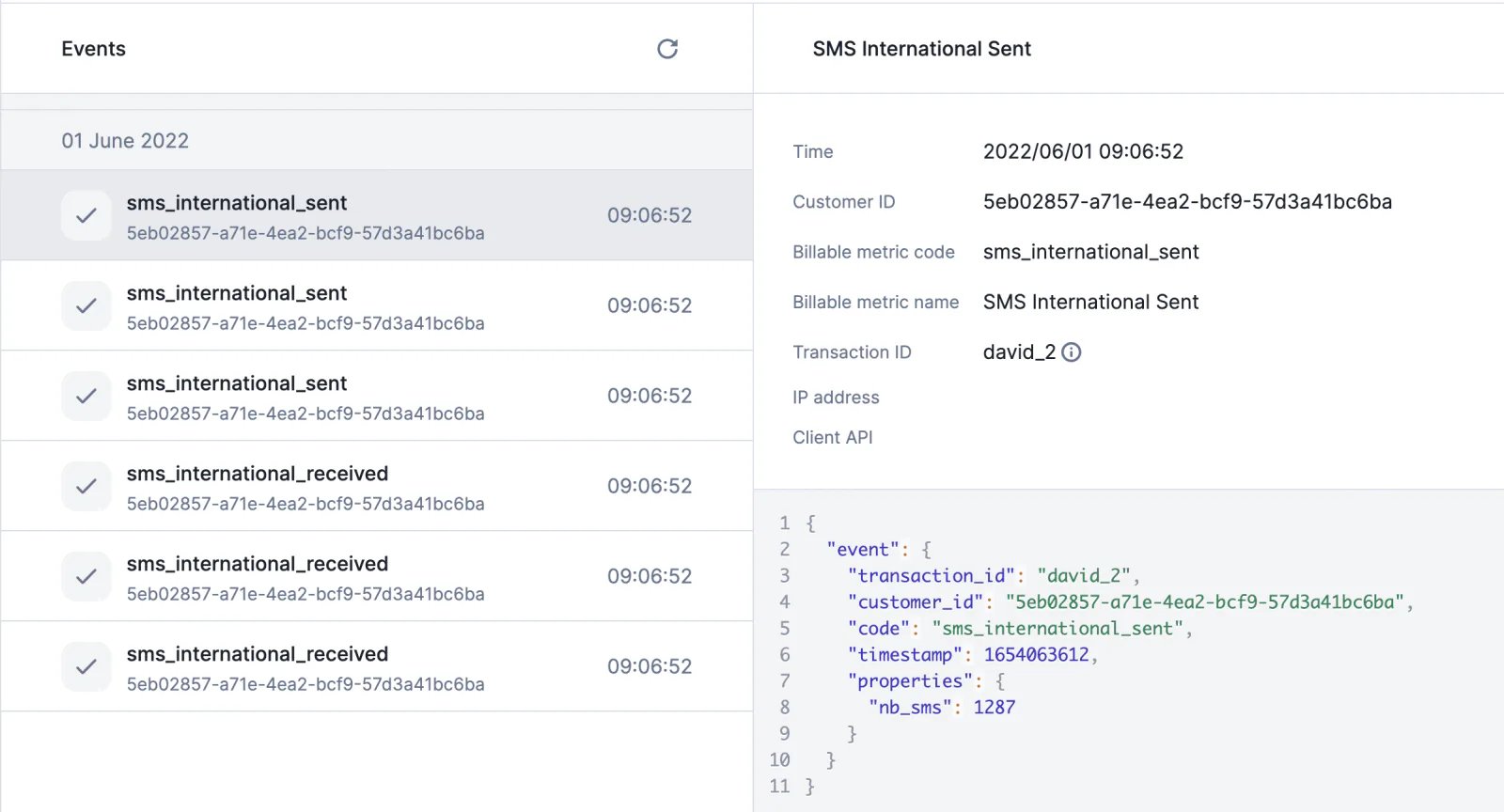
Task: Click checkmark icon of second sms_international_sent event
Action: tap(86, 305)
